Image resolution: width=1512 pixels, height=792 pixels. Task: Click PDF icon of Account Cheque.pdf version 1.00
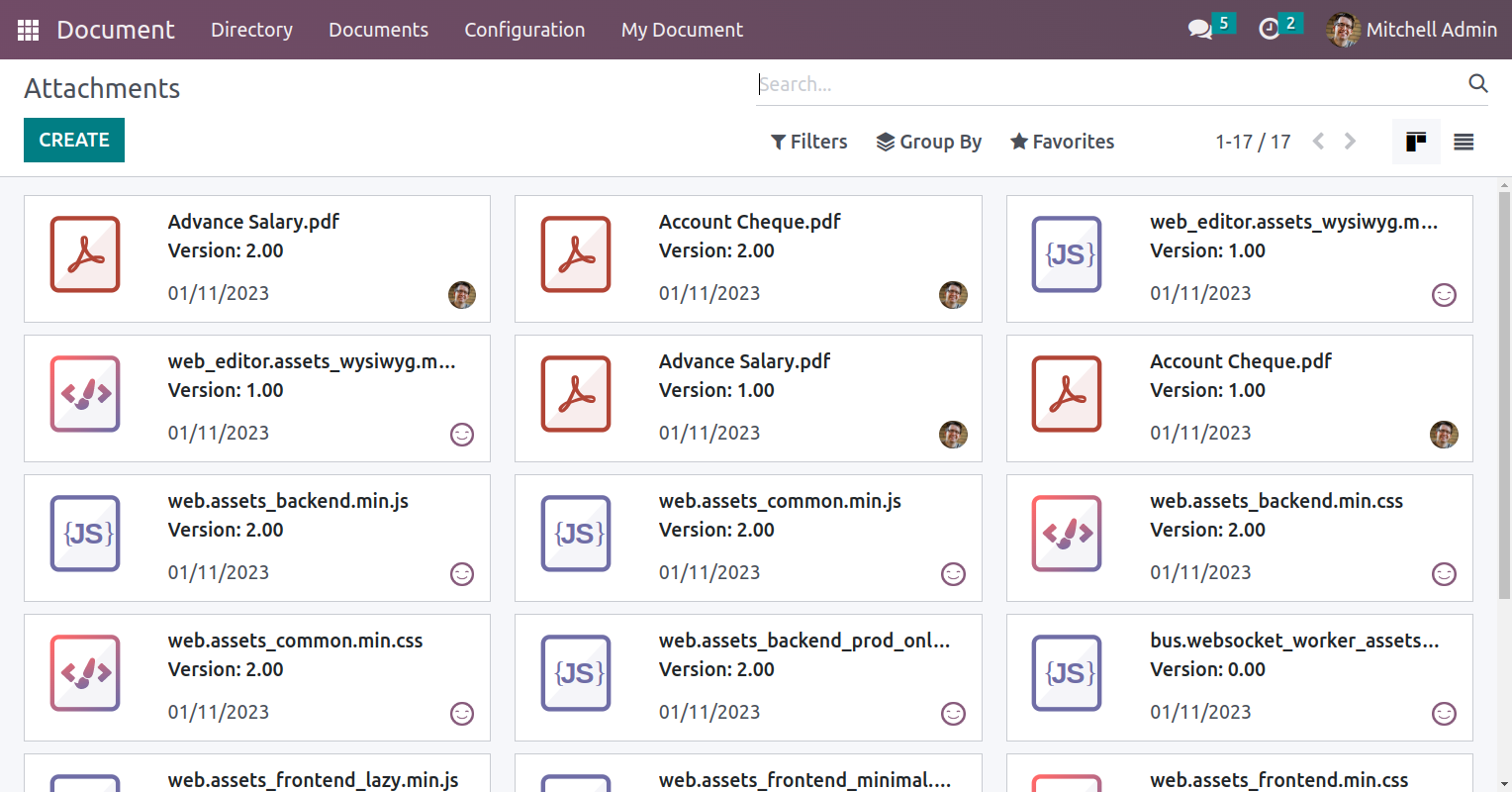(x=1067, y=394)
